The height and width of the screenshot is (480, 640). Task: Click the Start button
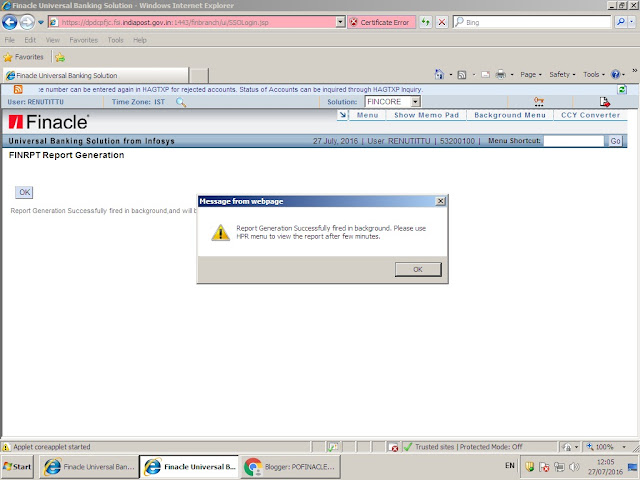coord(17,467)
